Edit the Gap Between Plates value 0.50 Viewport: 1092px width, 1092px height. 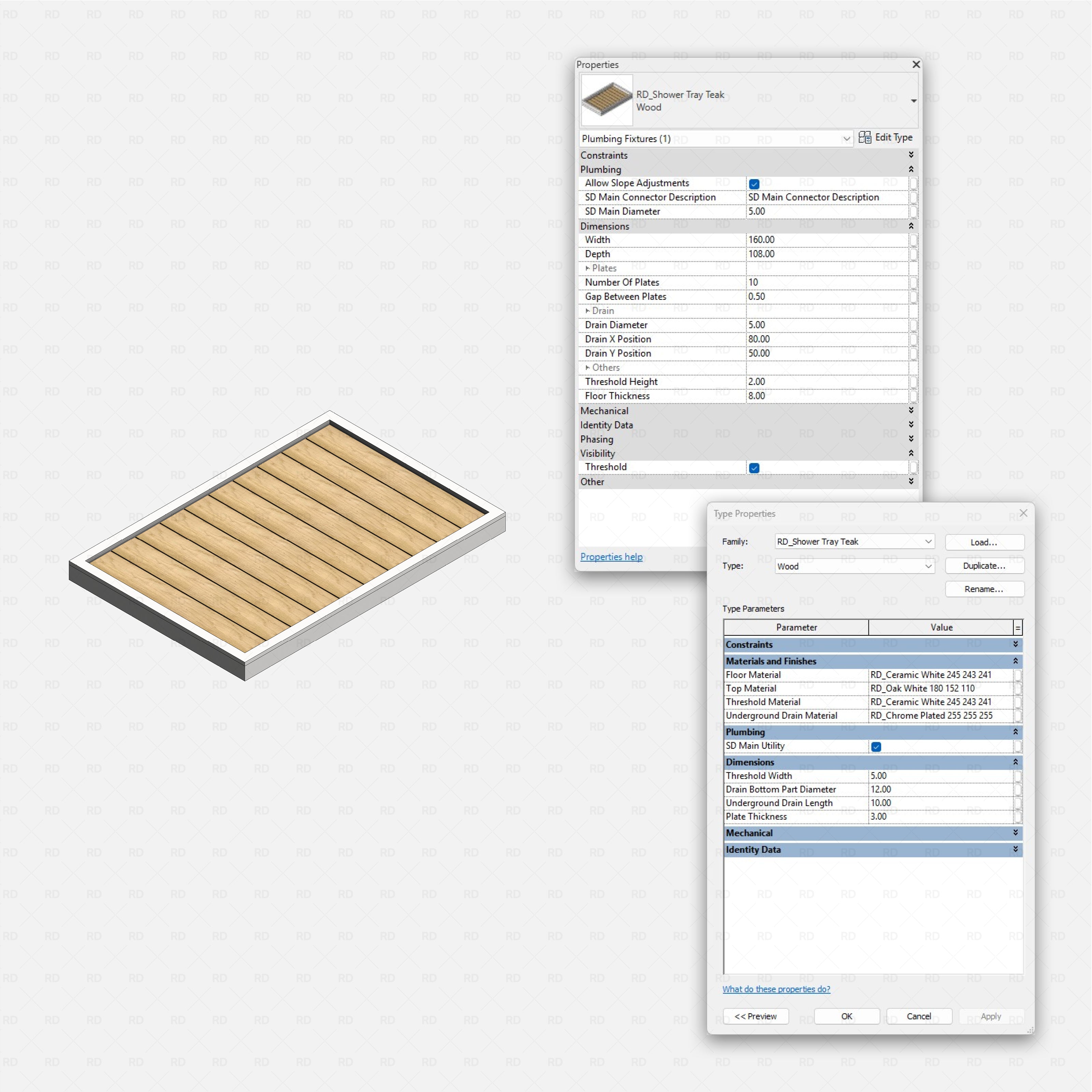point(828,296)
